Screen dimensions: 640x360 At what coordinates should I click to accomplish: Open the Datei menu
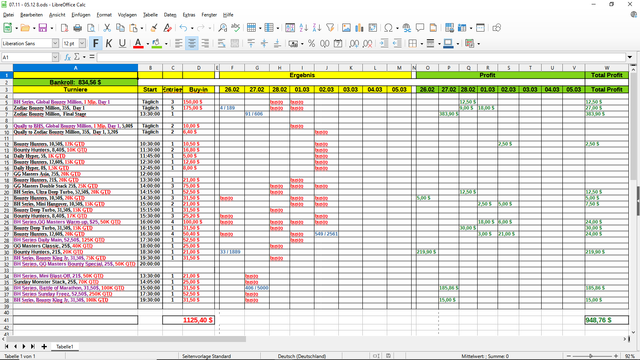[x=8, y=15]
